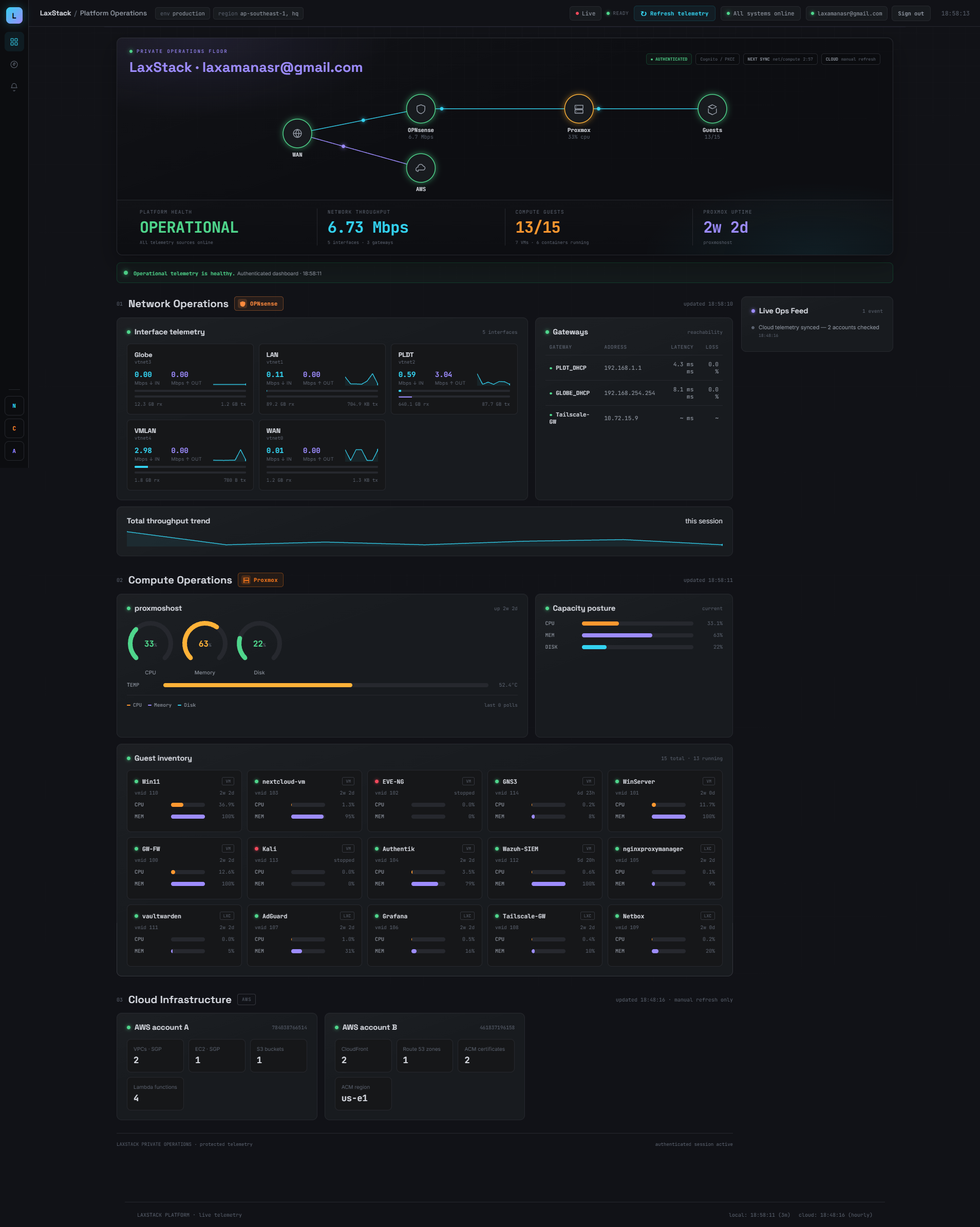
Task: Click the Proxmox badge beside Compute Operations
Action: pos(260,580)
